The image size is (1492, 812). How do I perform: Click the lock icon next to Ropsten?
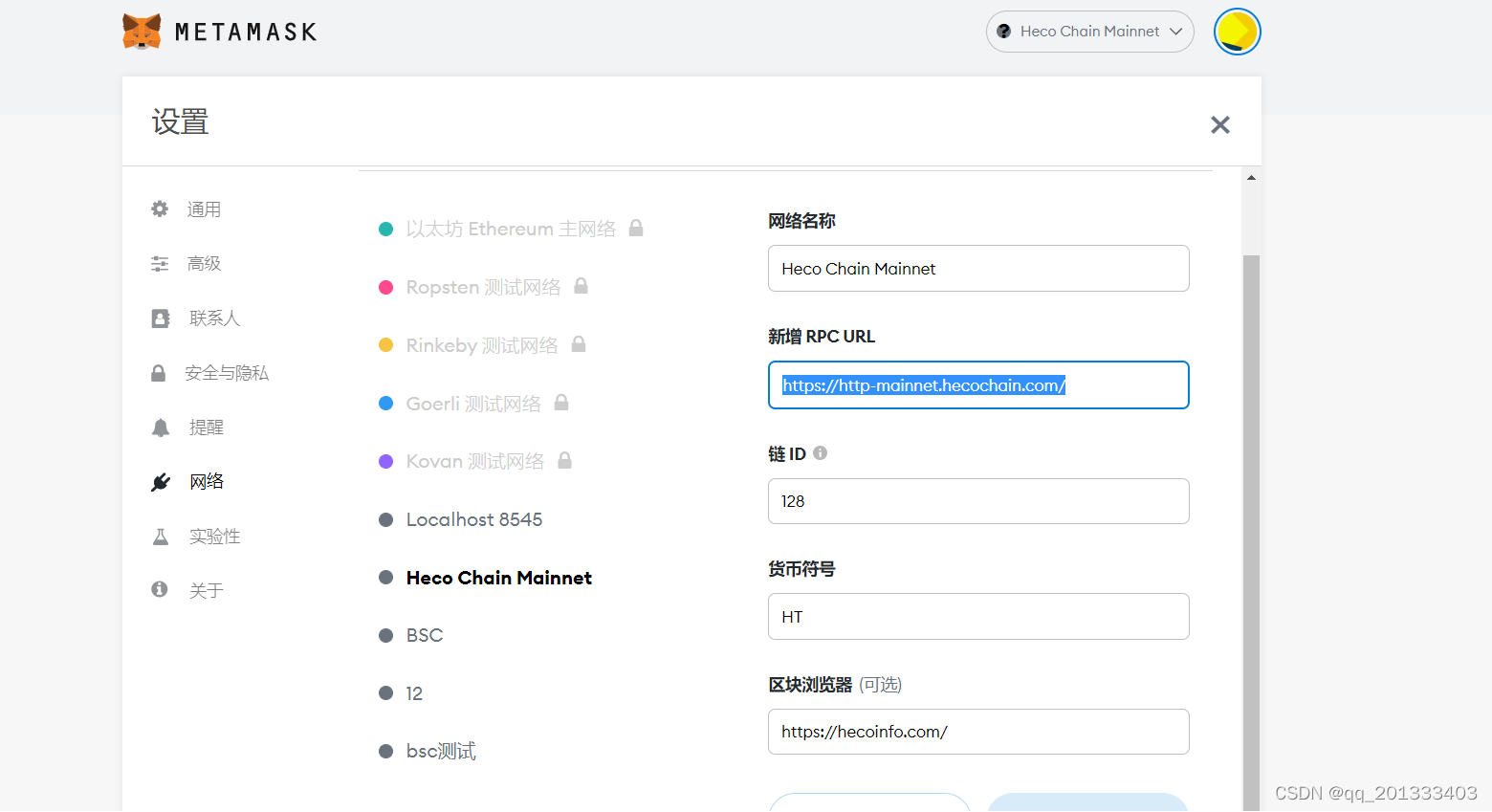581,286
